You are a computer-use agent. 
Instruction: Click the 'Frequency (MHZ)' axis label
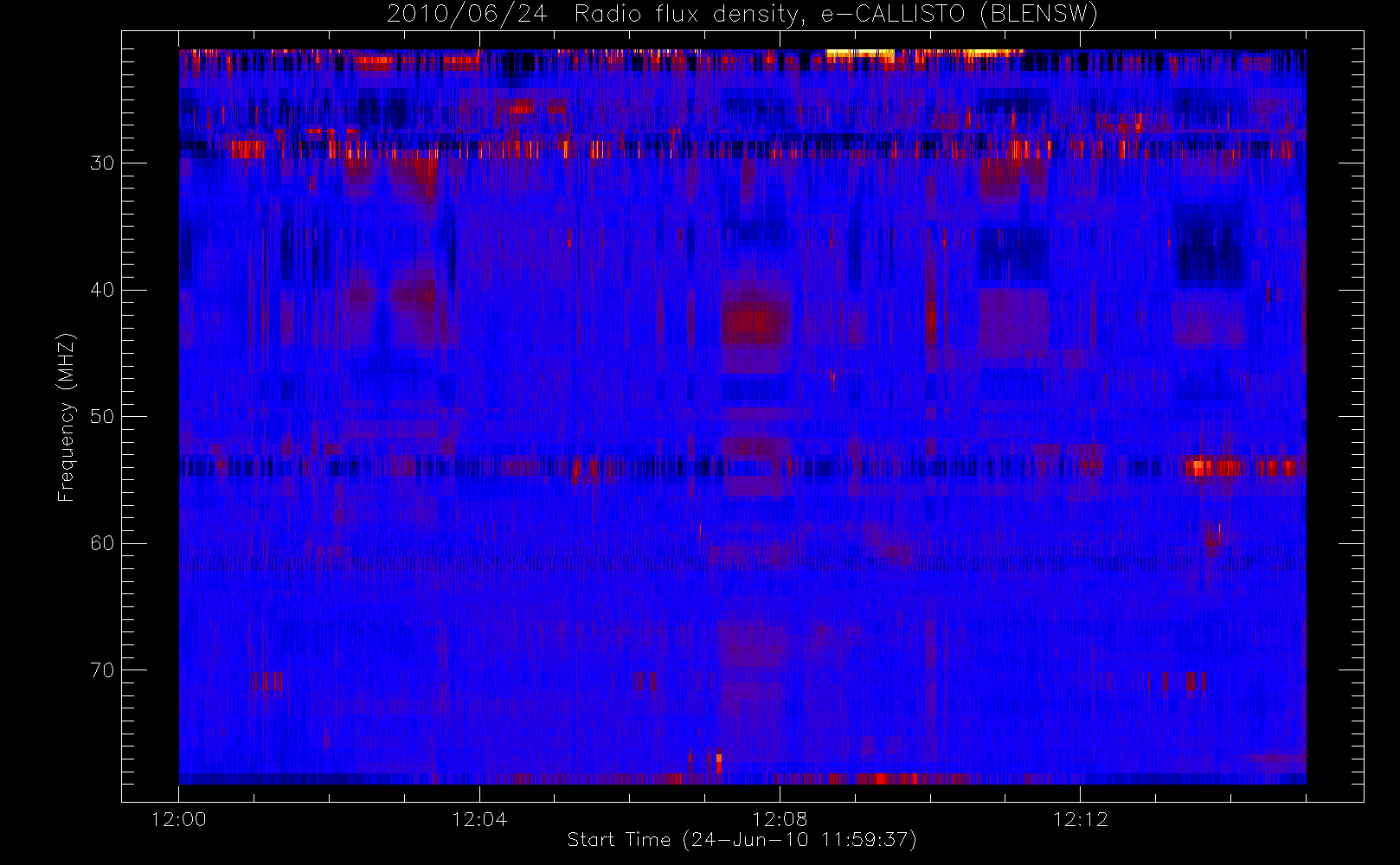(x=67, y=417)
